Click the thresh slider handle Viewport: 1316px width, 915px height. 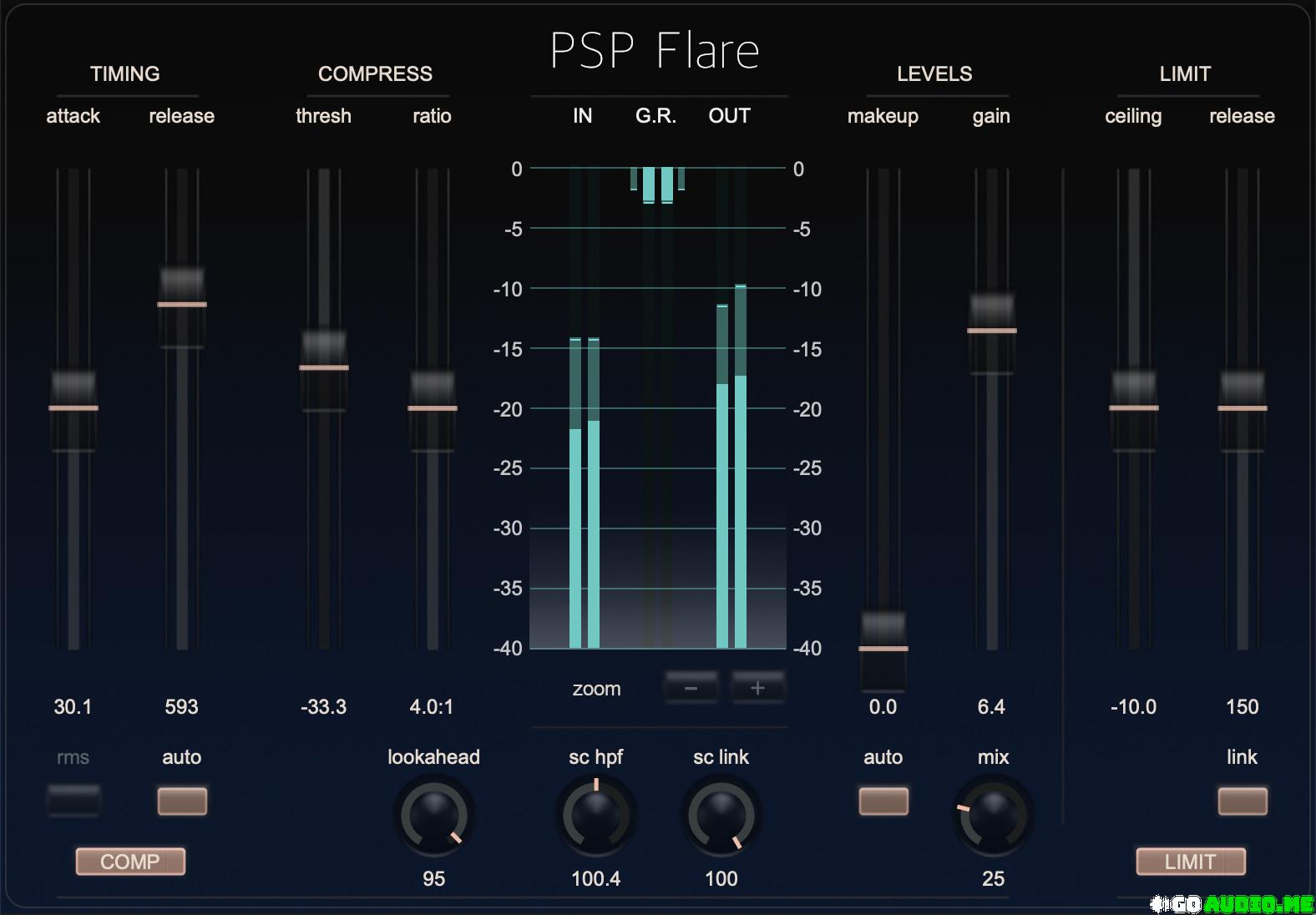click(324, 369)
